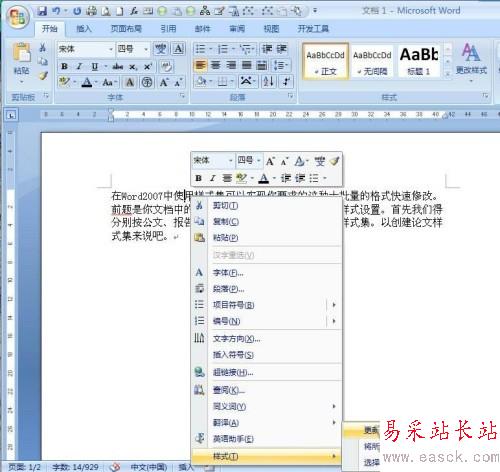Click the Format Painter brush in ribbon

click(x=43, y=76)
